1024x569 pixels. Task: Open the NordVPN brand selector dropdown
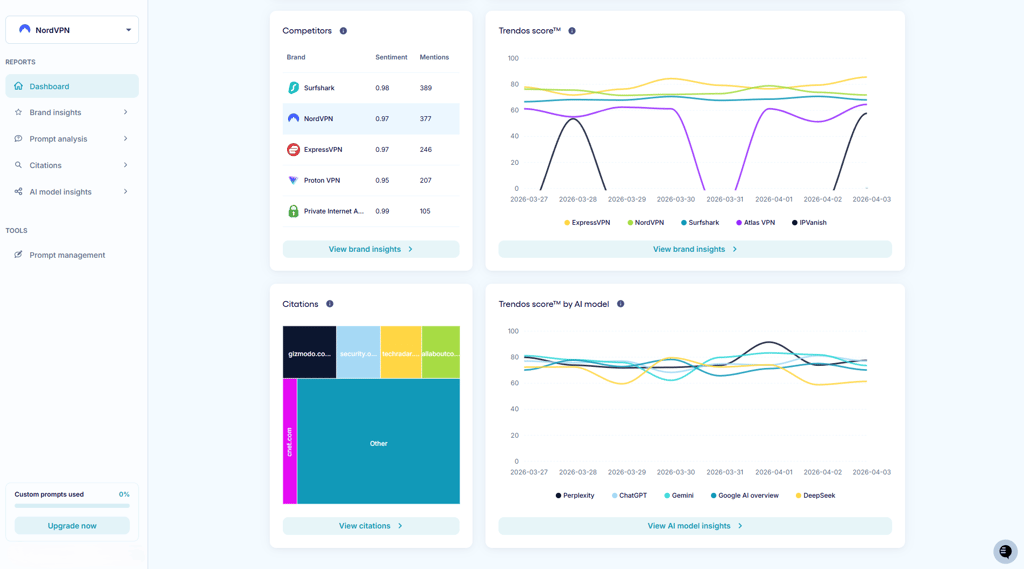pos(72,30)
